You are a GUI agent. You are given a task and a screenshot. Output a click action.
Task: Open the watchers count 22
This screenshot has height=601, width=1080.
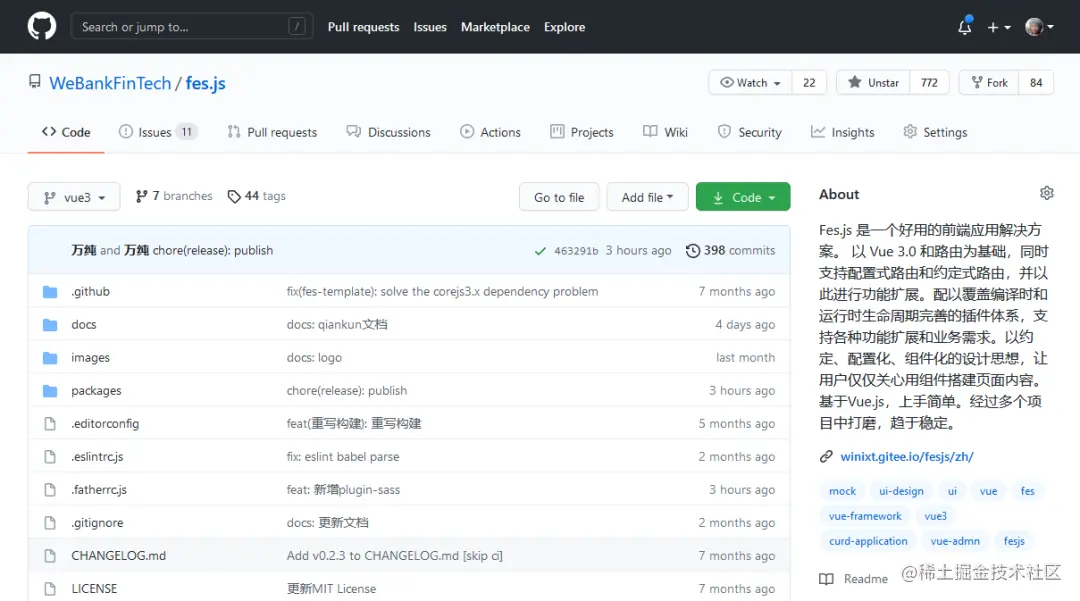[809, 83]
